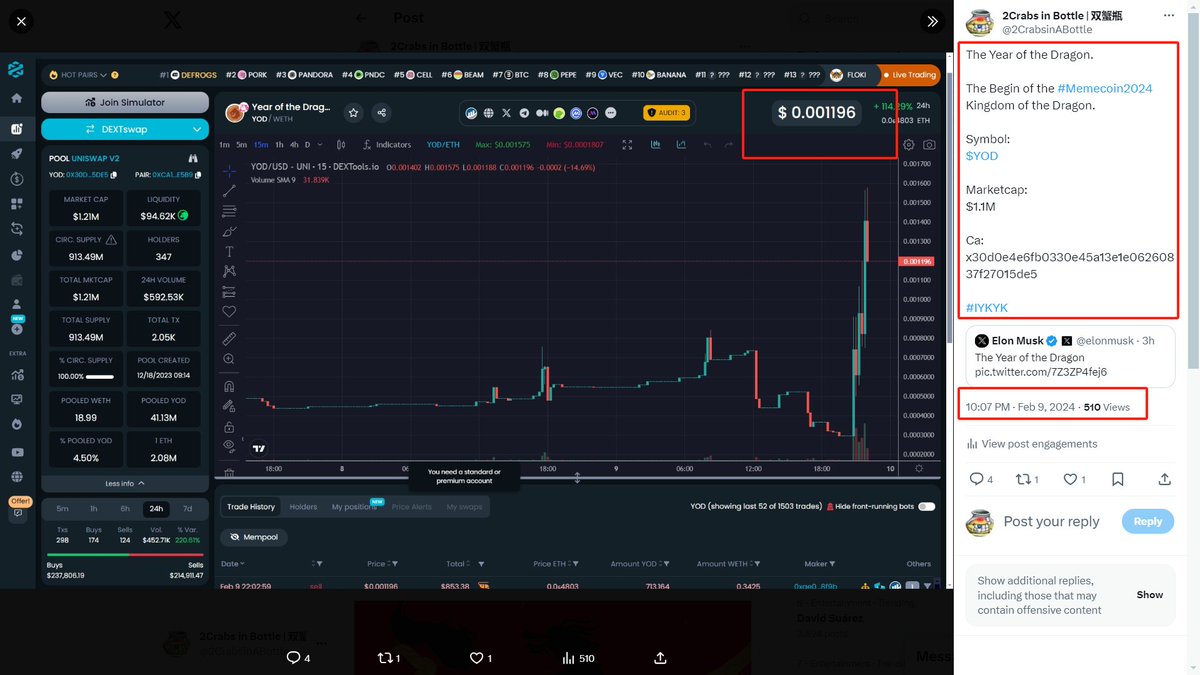Bookmark the post in X panel
Image resolution: width=1200 pixels, height=675 pixels.
pos(1118,479)
